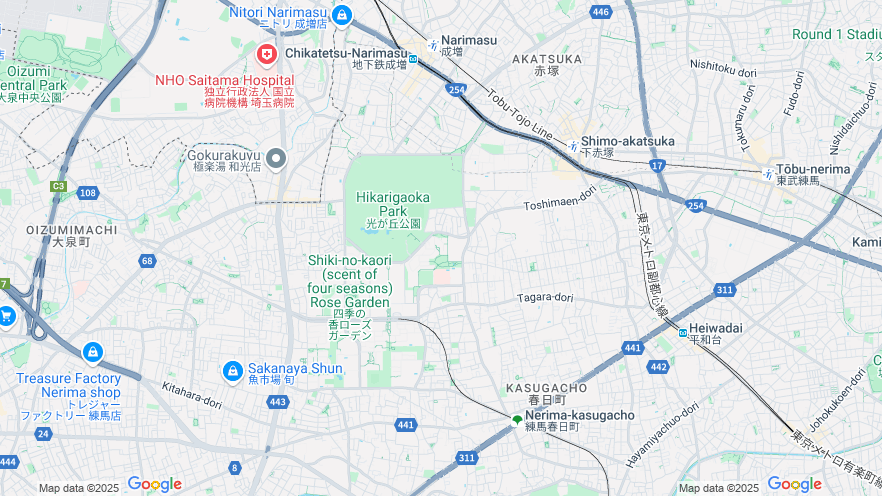Click the Shimo-akatsuka train station icon
The image size is (882, 496).
point(573,146)
